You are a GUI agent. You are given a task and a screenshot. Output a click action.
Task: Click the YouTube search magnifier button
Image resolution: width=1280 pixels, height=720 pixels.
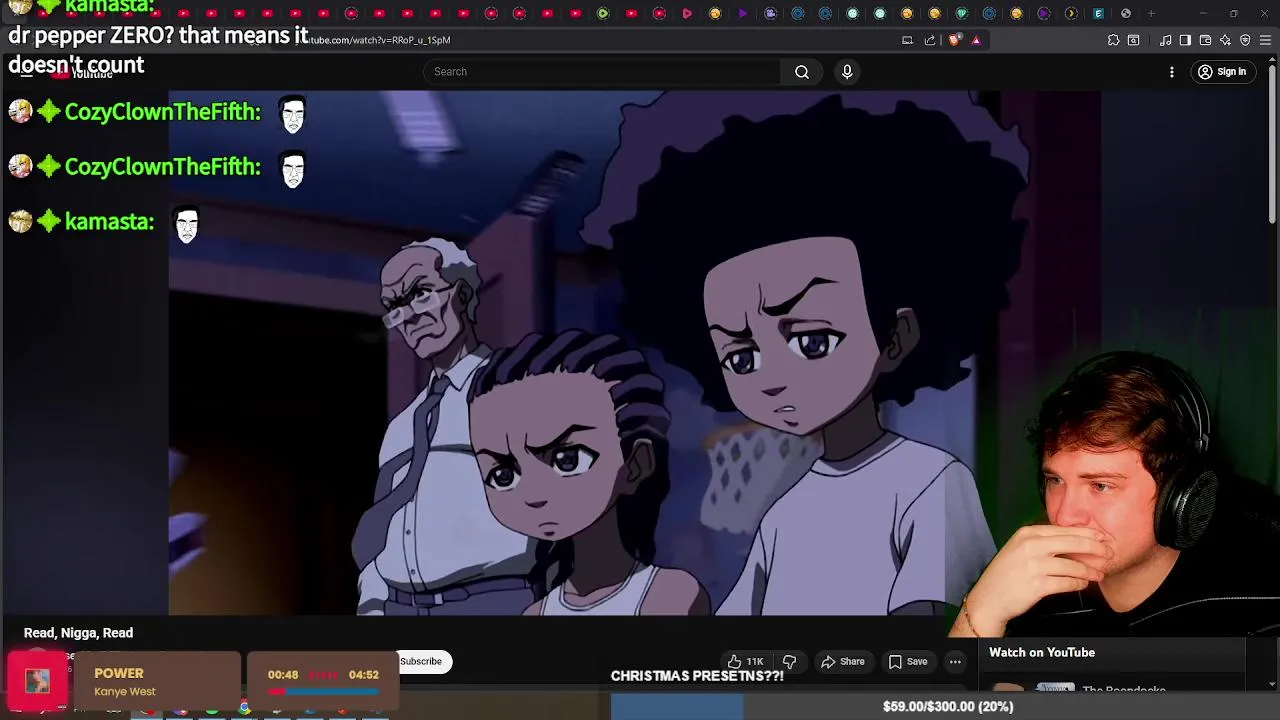(801, 72)
